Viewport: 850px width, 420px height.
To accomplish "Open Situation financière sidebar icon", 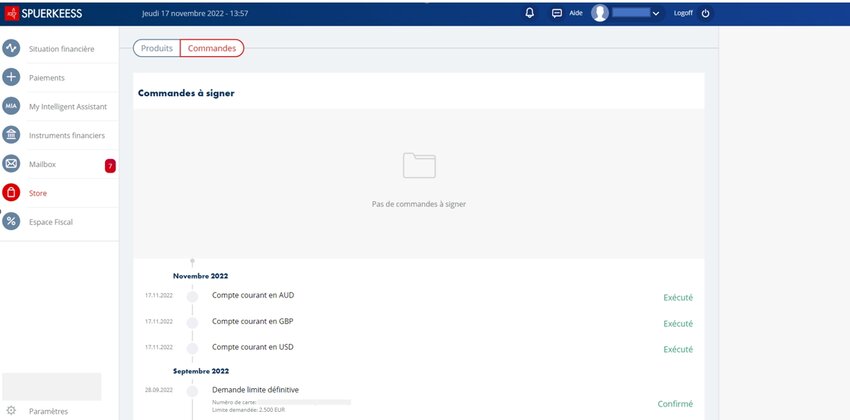I will [x=11, y=48].
